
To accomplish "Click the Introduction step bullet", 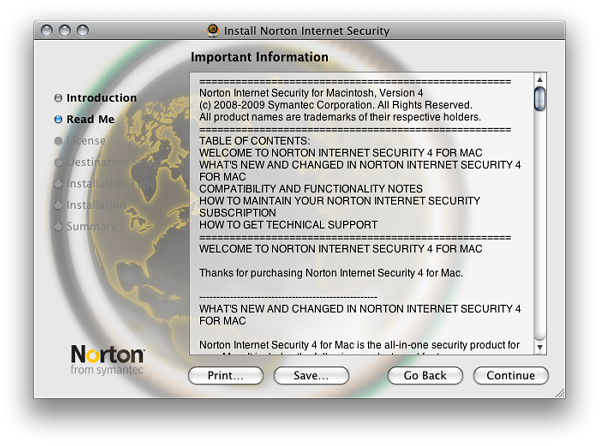I will [59, 98].
